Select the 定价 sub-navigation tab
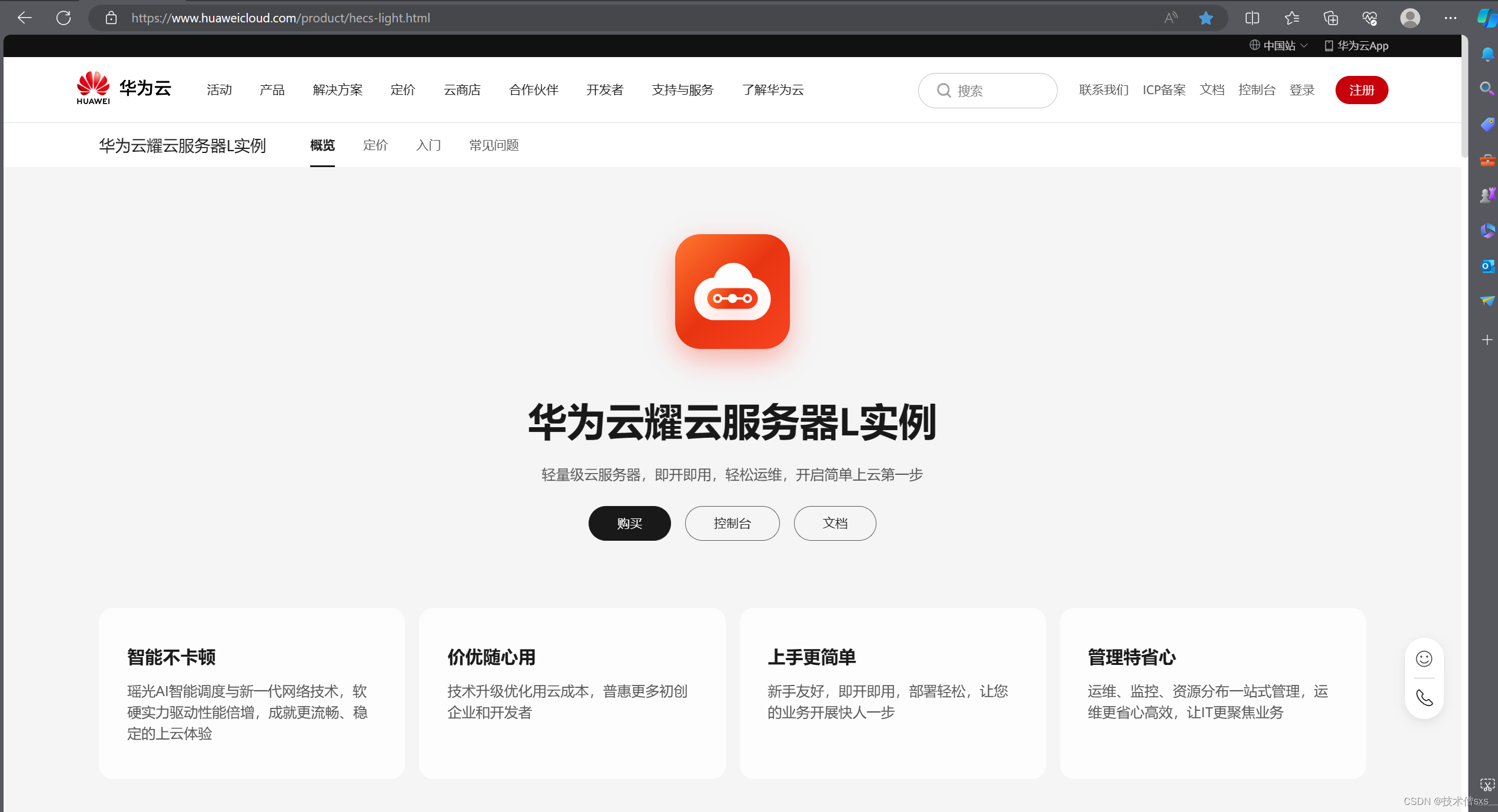Screen dimensions: 1498x812 (376, 145)
